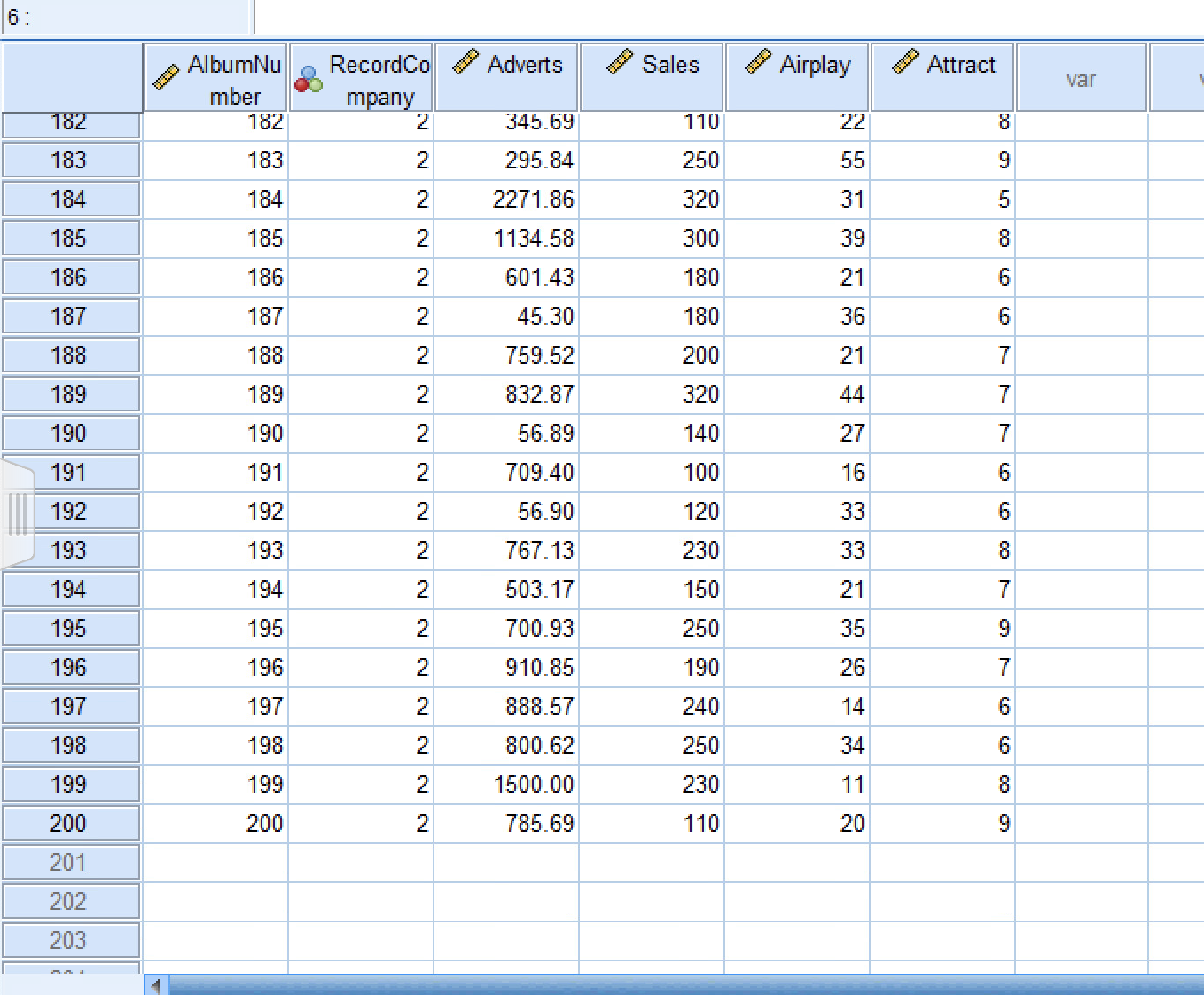Select row header 189
Screen dimensions: 1204x995
coord(71,395)
